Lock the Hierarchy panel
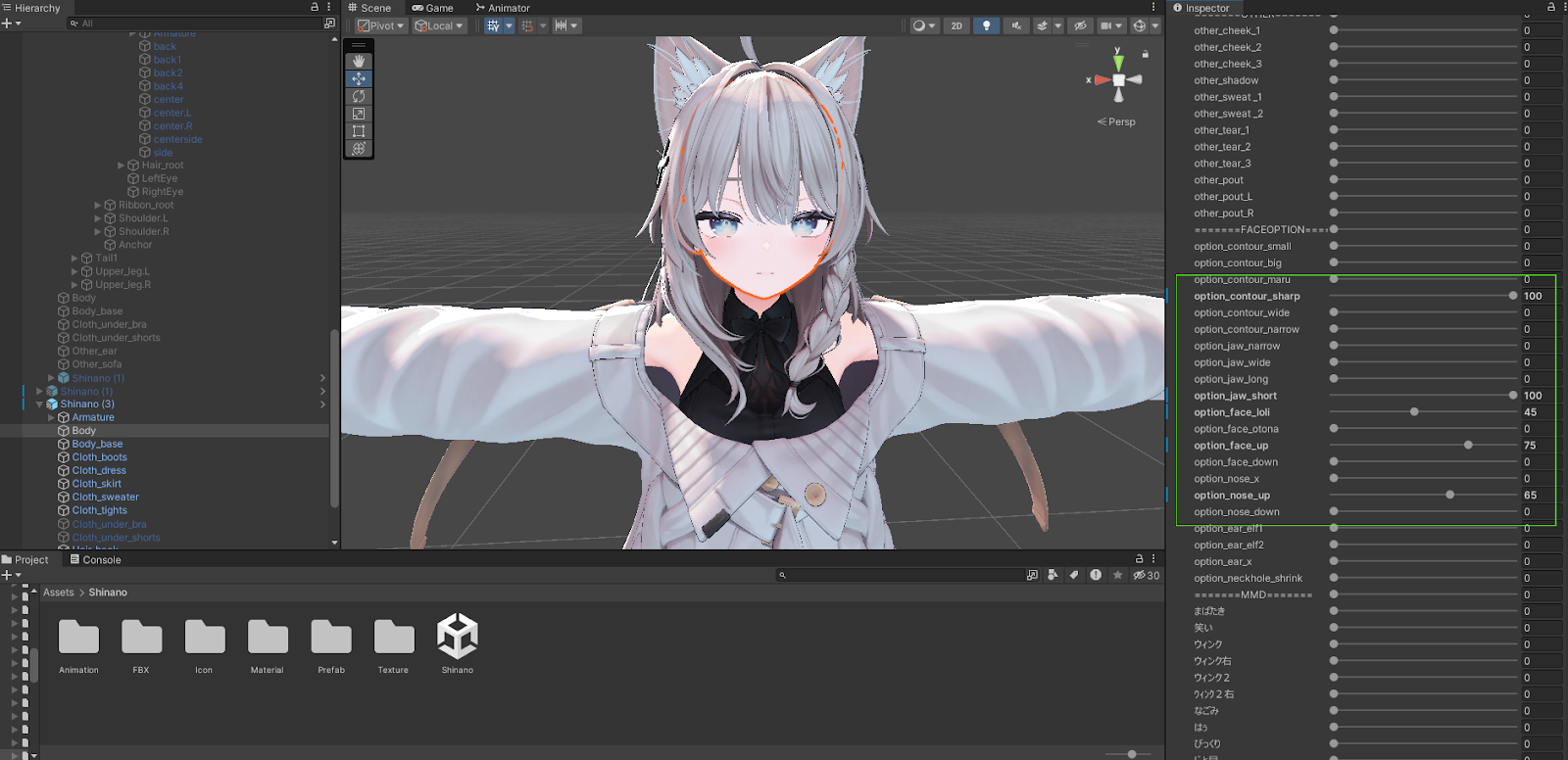This screenshot has height=760, width=1568. pyautogui.click(x=315, y=7)
